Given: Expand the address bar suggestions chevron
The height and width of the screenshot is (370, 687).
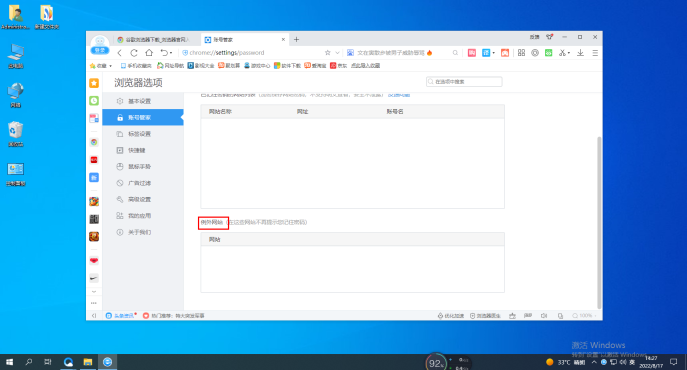Looking at the screenshot, I should click(337, 53).
